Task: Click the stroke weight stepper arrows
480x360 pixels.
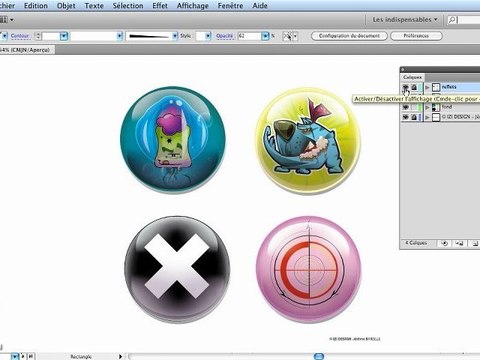Action: coord(38,36)
